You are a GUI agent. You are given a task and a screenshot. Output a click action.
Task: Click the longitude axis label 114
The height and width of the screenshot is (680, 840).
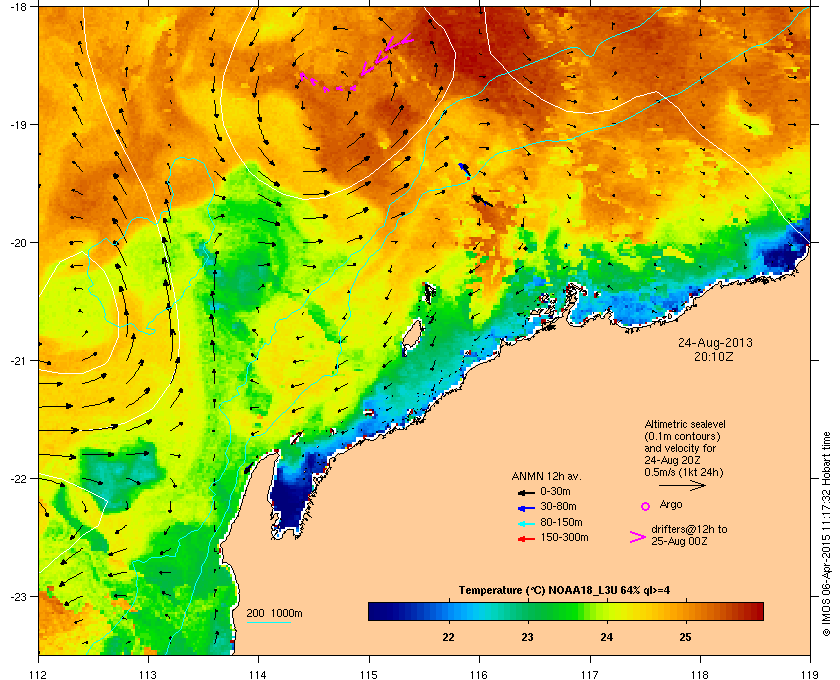pos(258,674)
